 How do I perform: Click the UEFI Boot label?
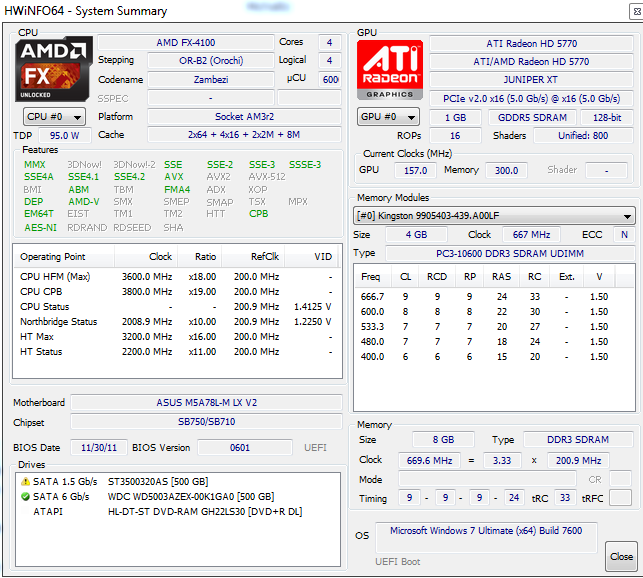397,562
